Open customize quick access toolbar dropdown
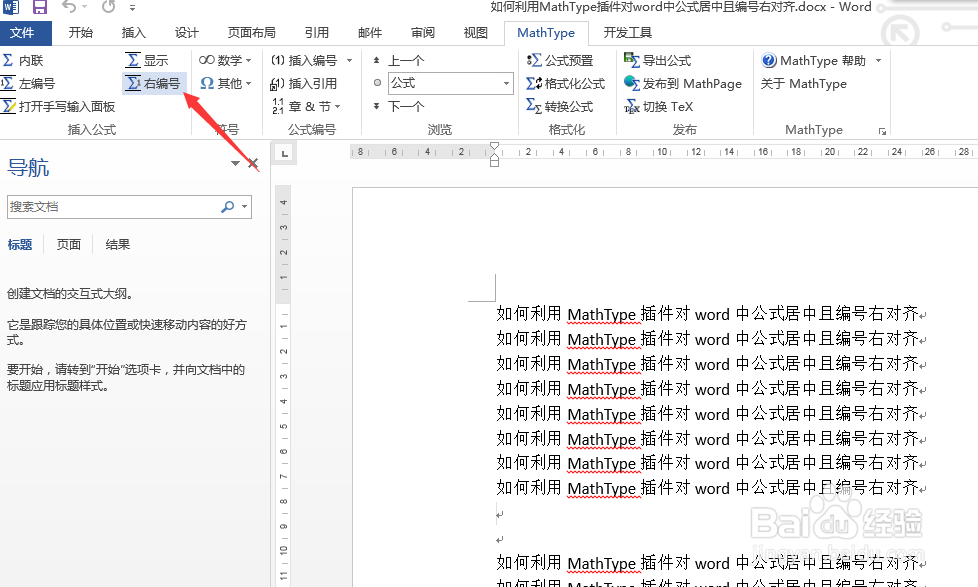 (x=132, y=8)
